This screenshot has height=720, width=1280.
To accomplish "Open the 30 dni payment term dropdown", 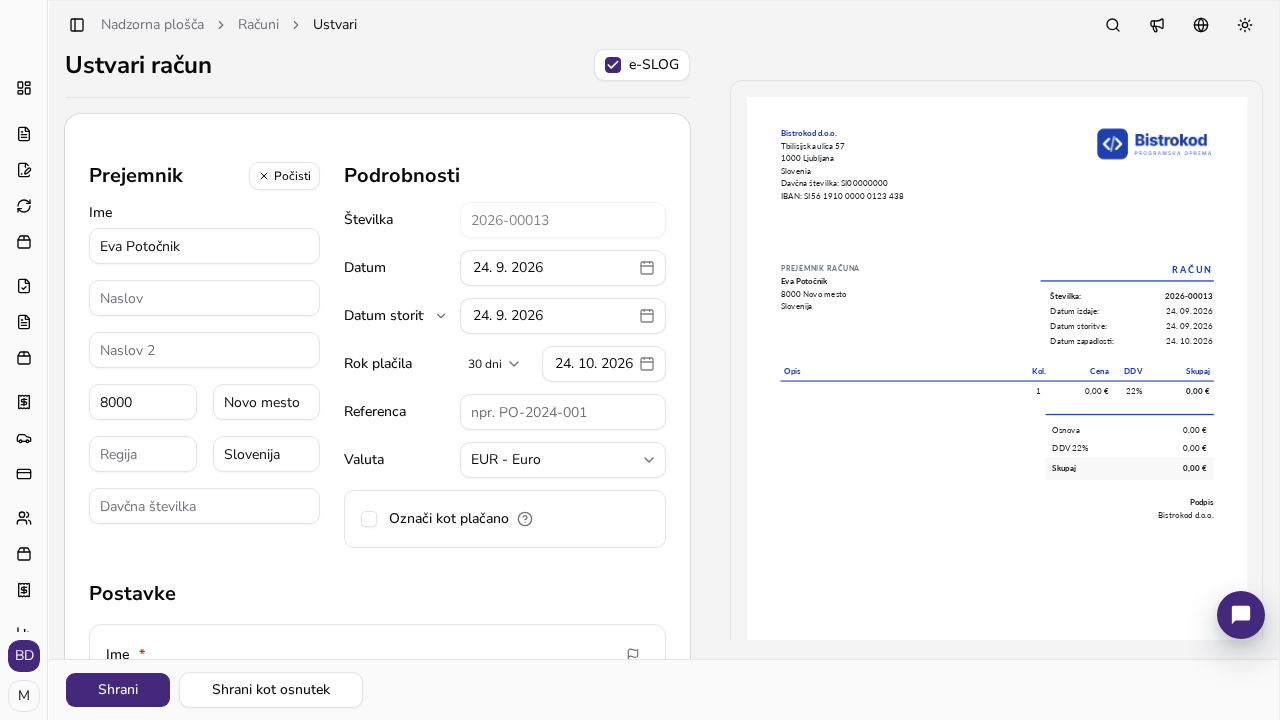I will 494,364.
